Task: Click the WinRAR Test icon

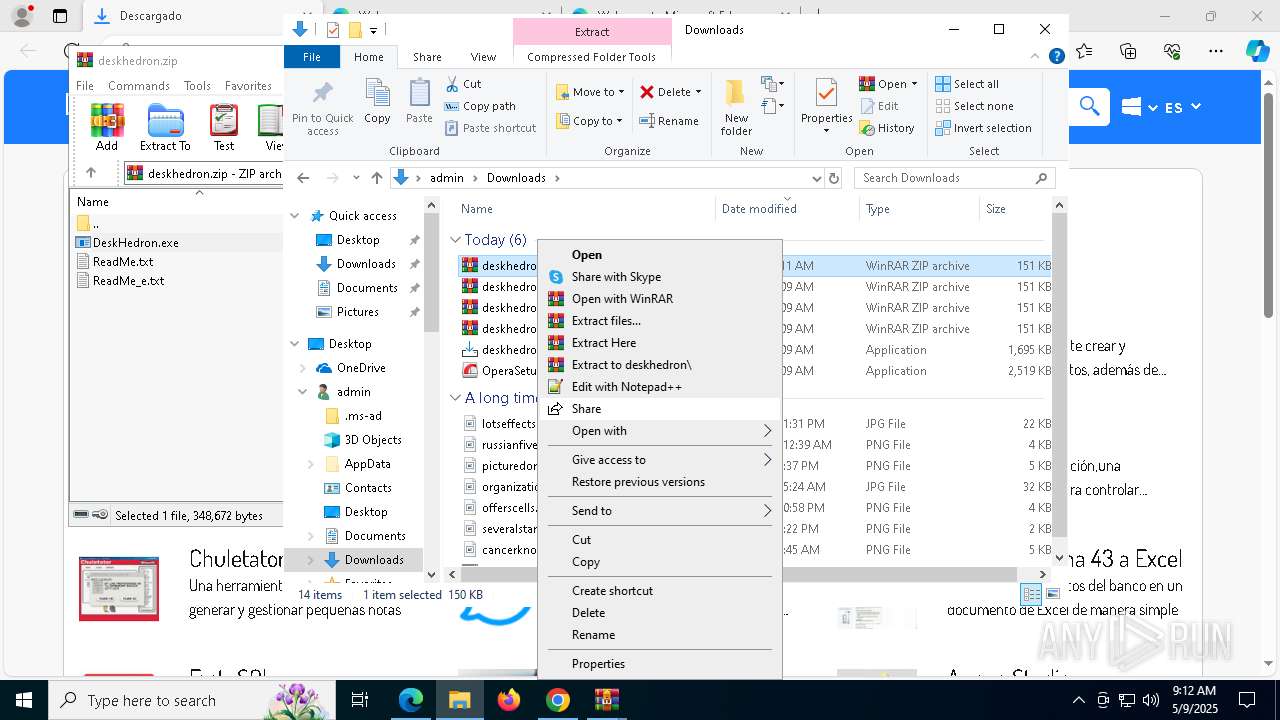Action: tap(224, 127)
